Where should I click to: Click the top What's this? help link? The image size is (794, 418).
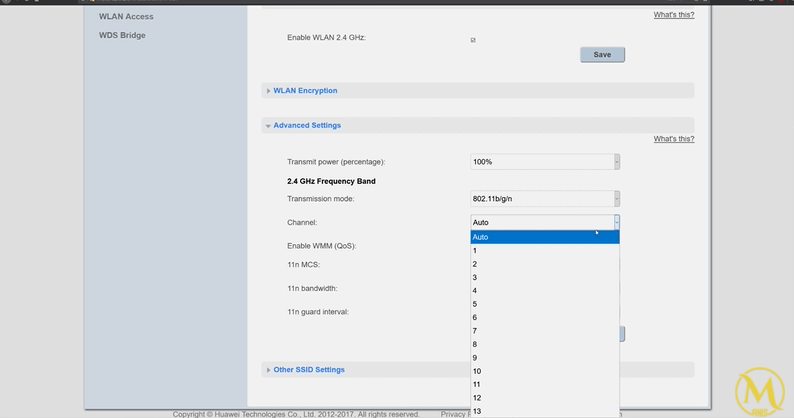673,15
